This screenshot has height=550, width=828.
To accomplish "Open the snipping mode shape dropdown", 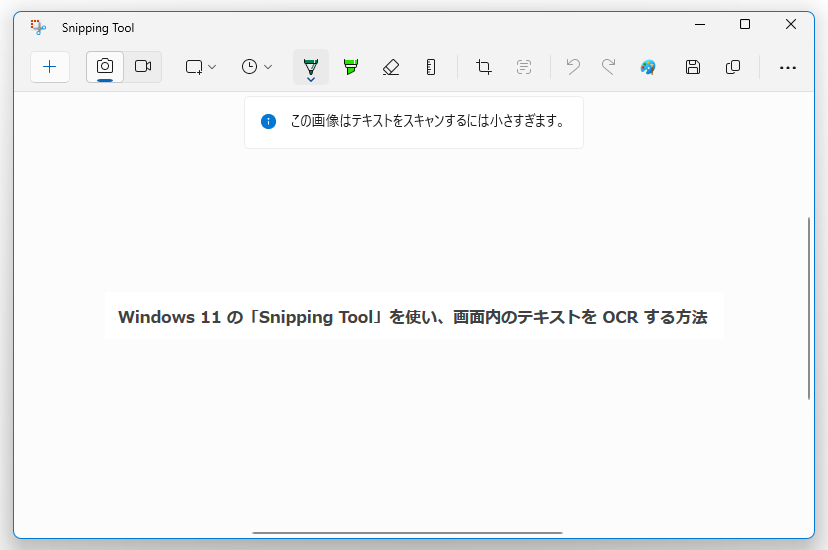I will point(201,67).
